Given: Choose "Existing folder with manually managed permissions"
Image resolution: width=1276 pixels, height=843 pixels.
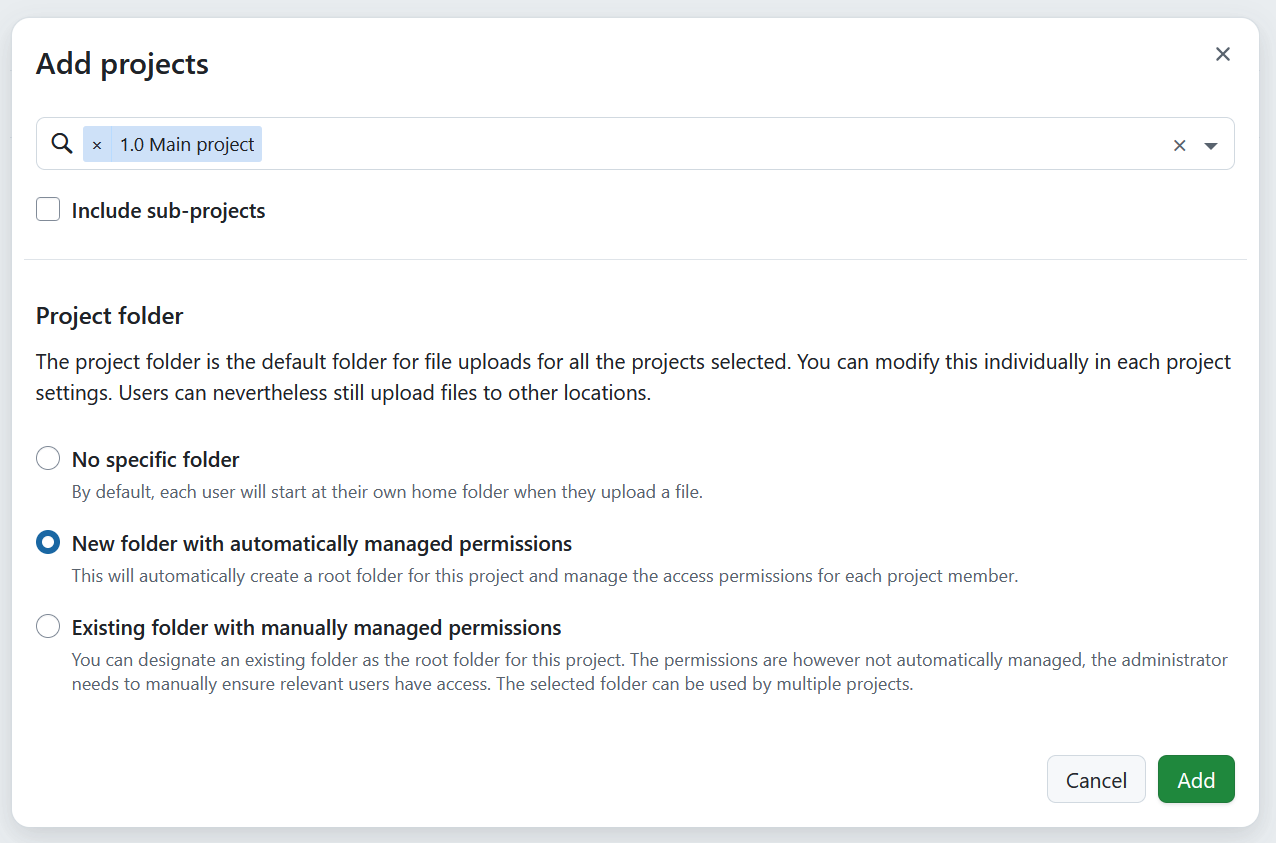Looking at the screenshot, I should 47,626.
